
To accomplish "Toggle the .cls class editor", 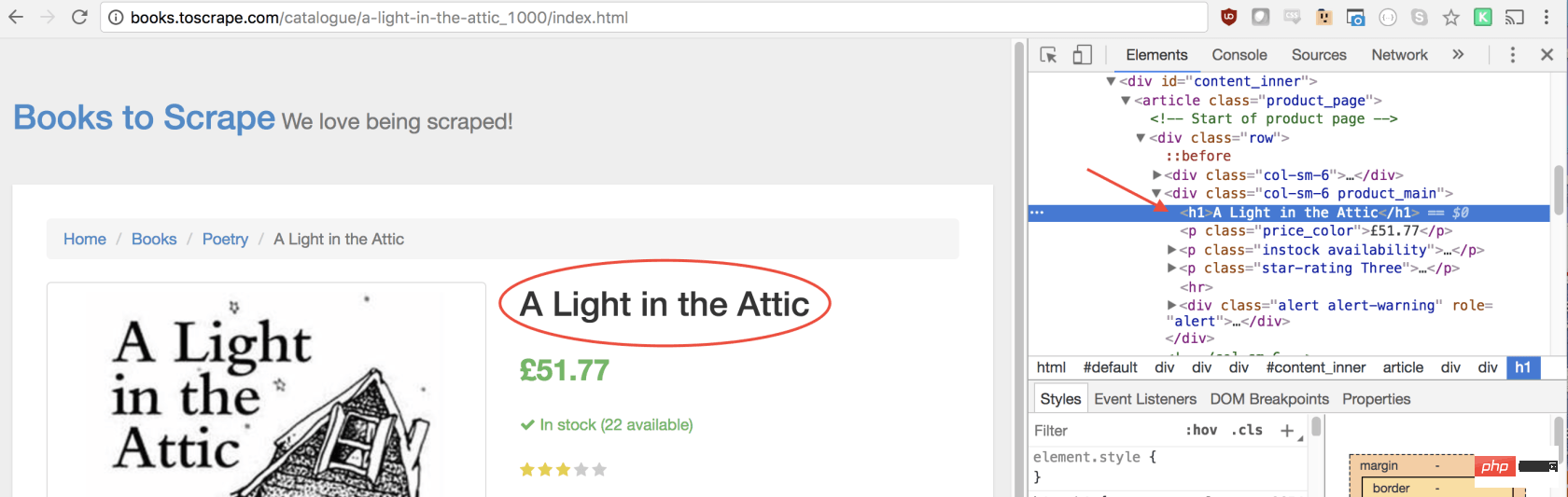I will [x=1247, y=430].
